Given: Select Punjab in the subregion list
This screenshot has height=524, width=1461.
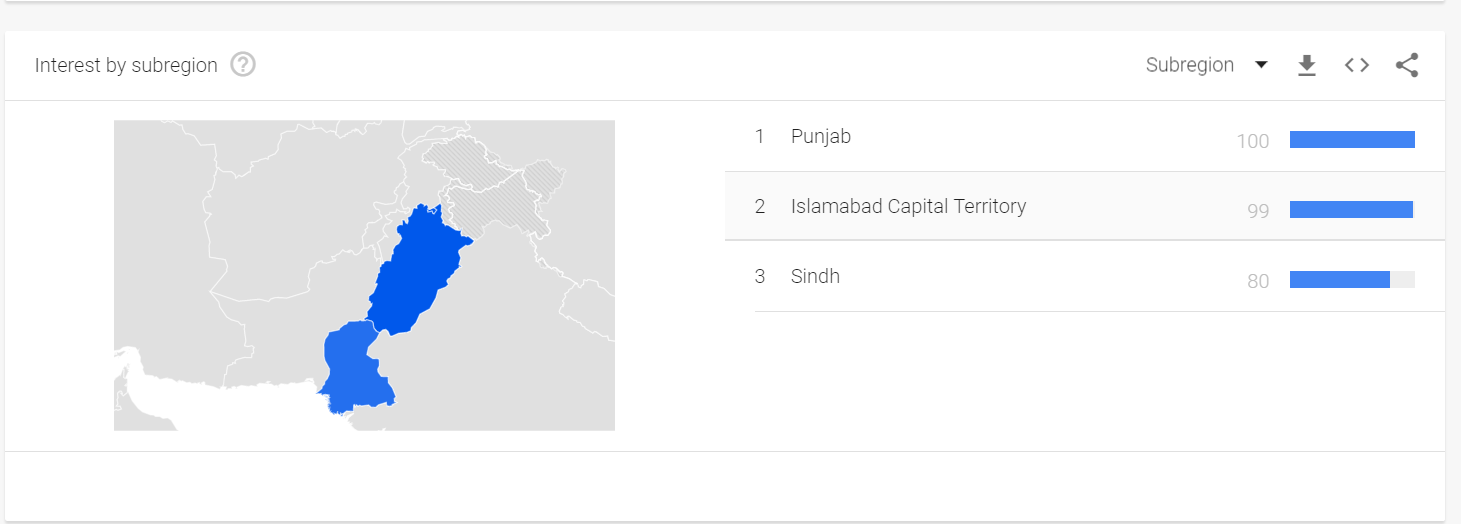Looking at the screenshot, I should 821,136.
